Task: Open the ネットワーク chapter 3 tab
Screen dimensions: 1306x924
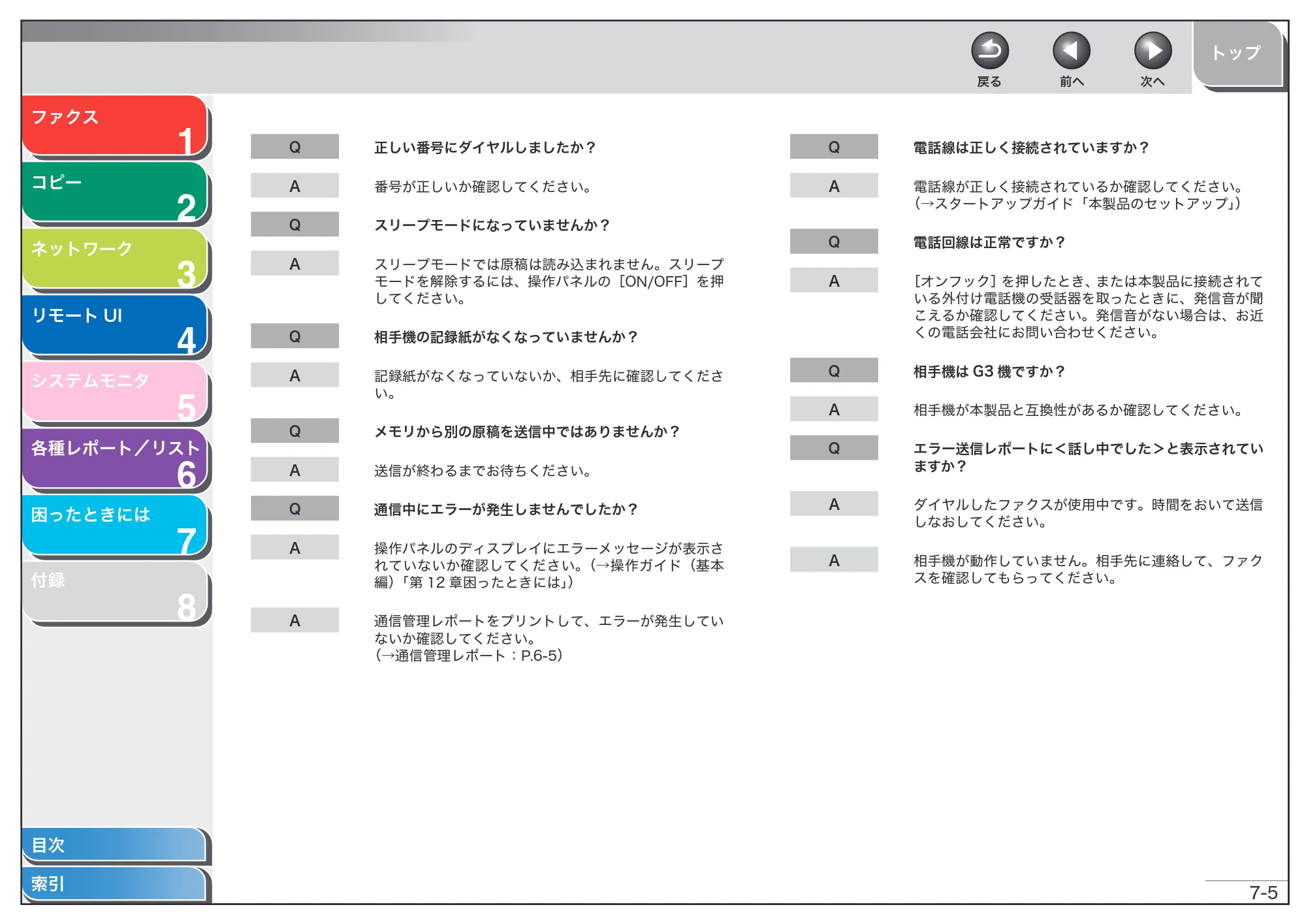Action: pos(115,259)
